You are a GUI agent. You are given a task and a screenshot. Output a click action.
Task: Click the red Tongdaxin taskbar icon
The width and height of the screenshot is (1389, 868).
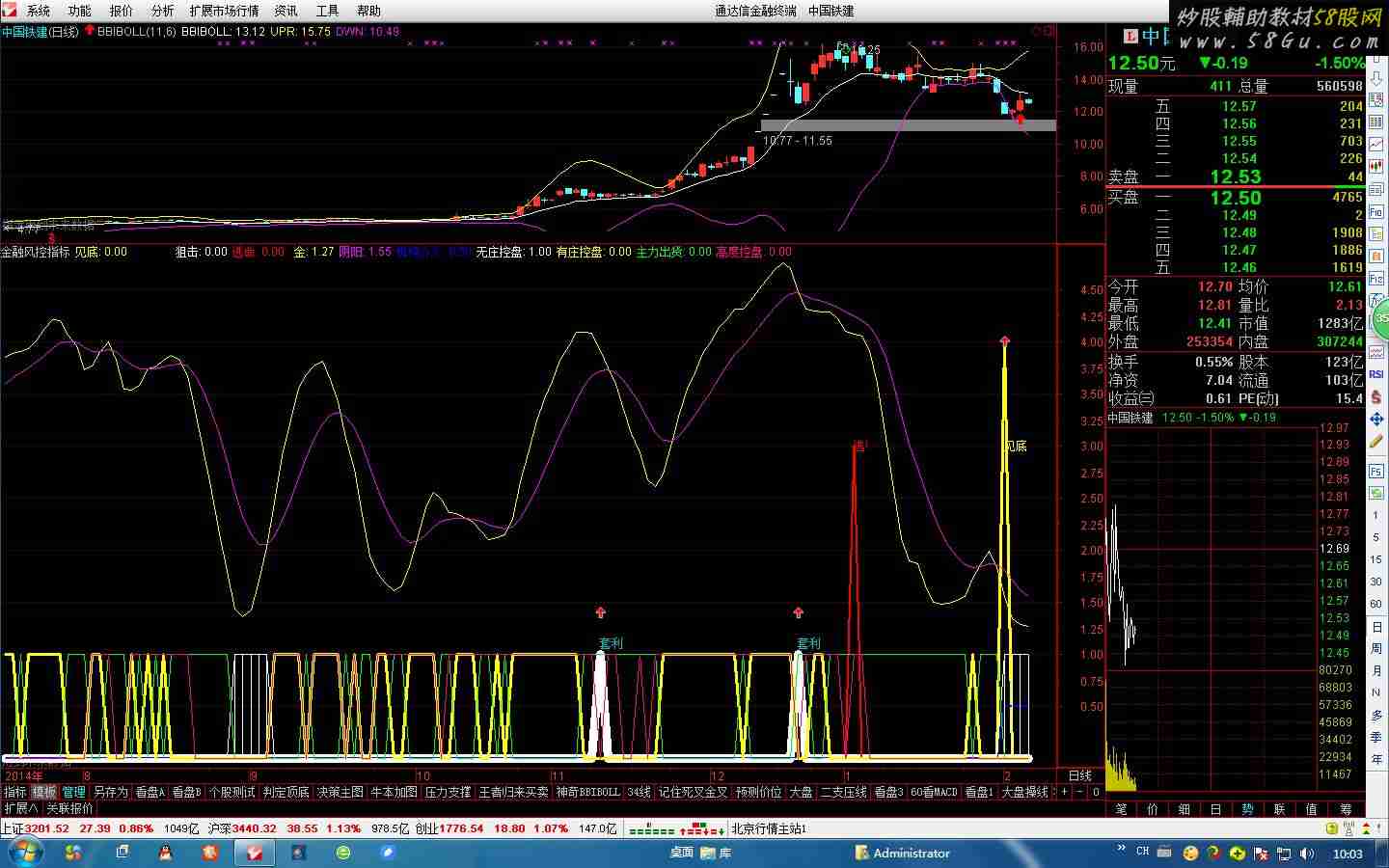pos(255,853)
